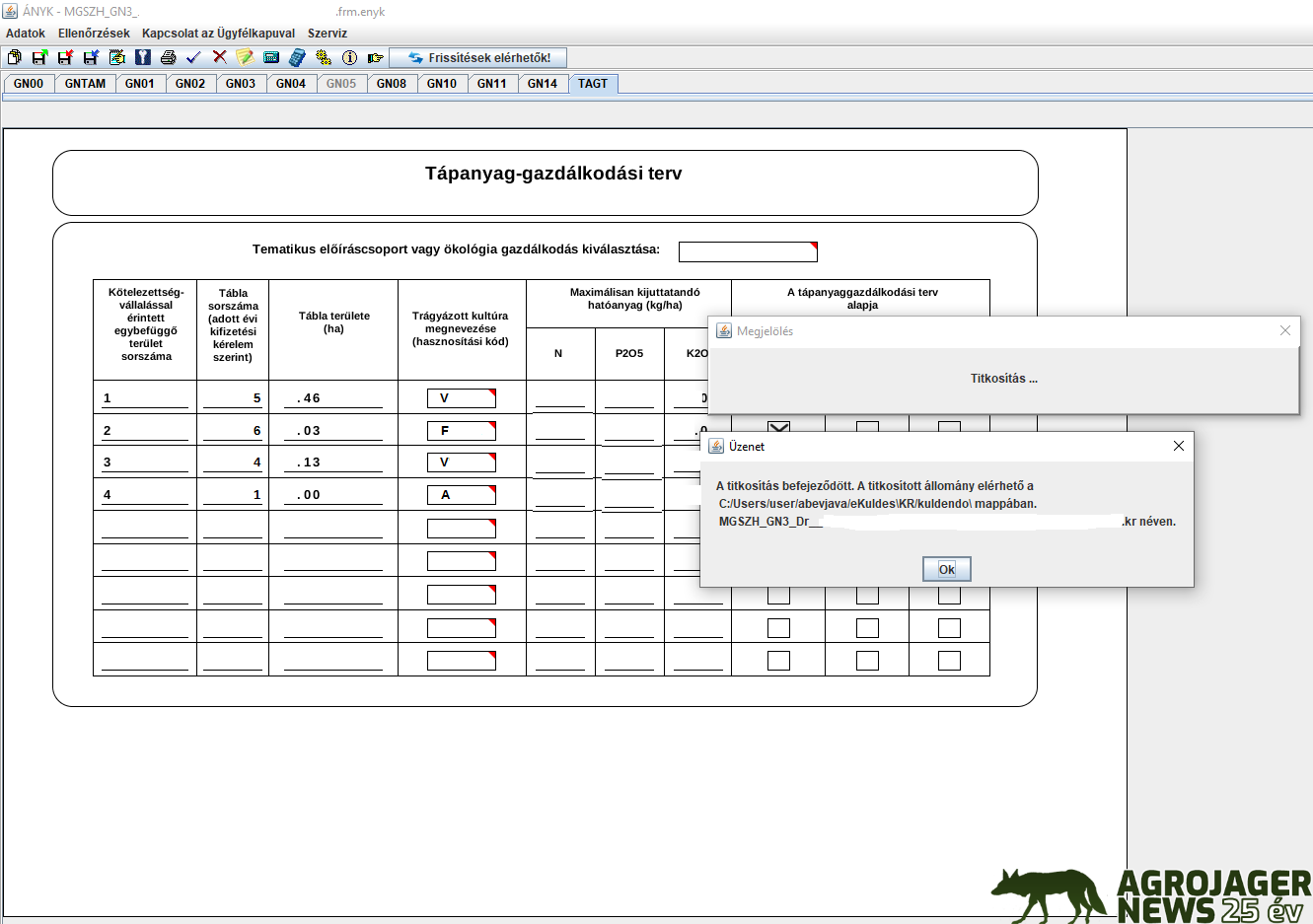Viewport: 1313px width, 924px height.
Task: Open the Ellenőrzések menu
Action: point(94,34)
